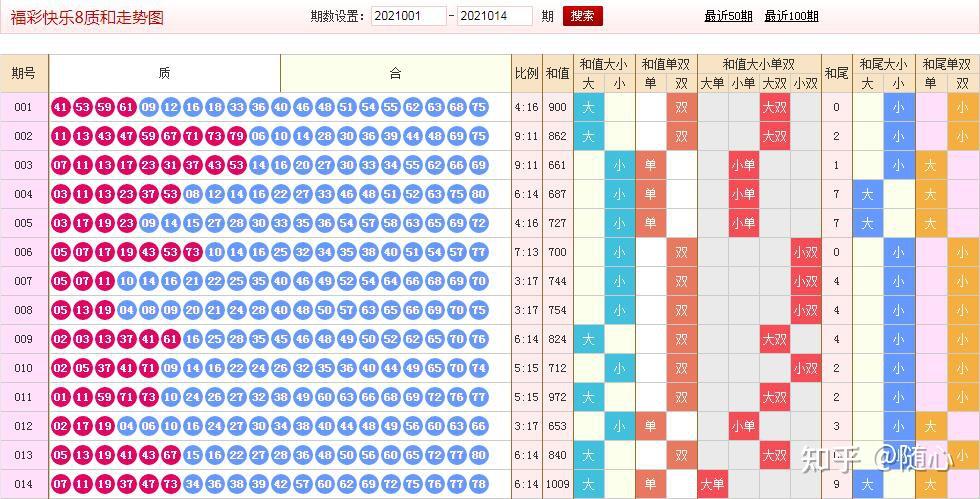This screenshot has height=499, width=980.
Task: Click the 小双 cell in row 010
Action: pos(806,368)
